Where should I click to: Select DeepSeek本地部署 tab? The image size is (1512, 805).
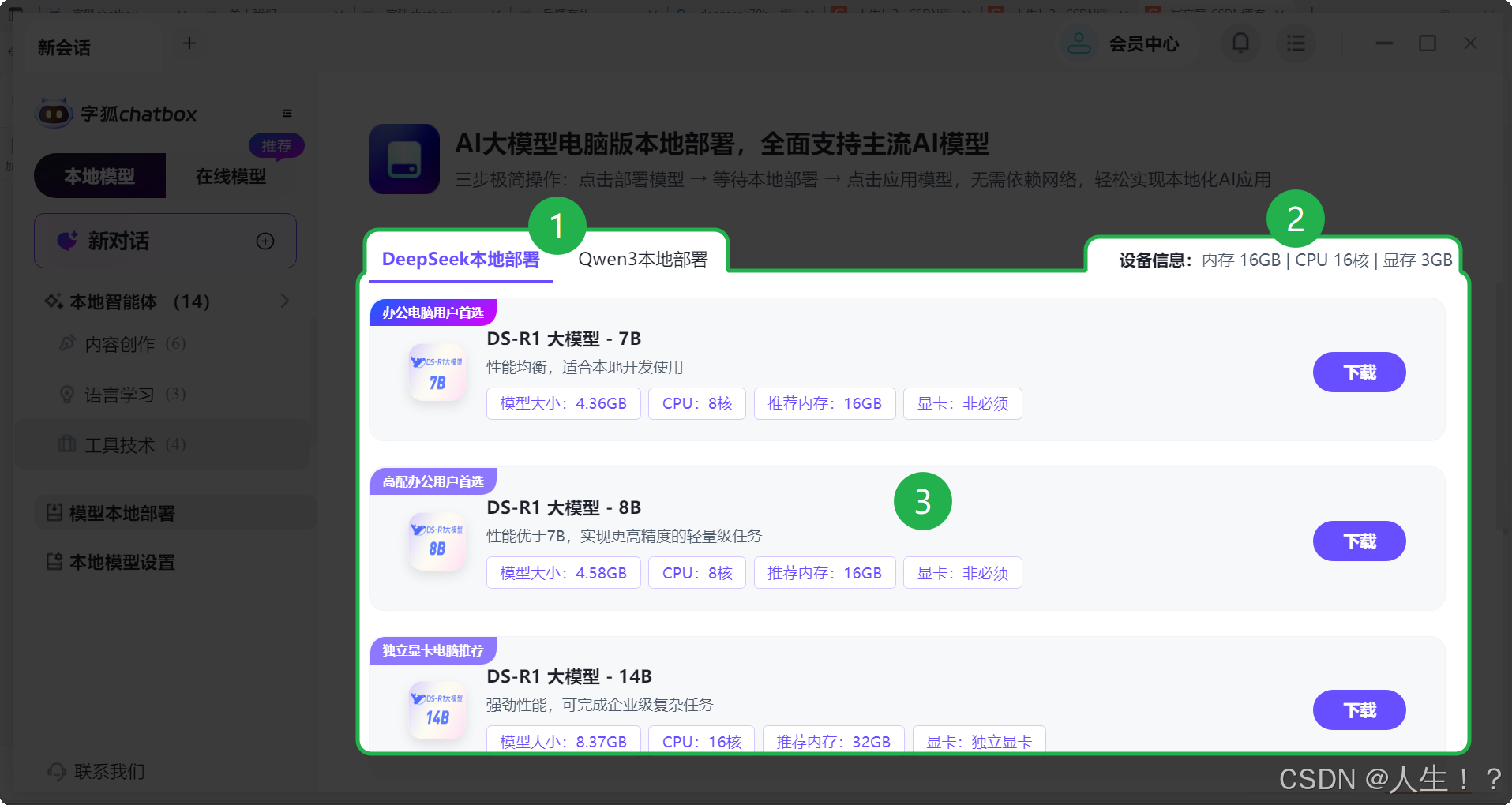click(x=460, y=259)
